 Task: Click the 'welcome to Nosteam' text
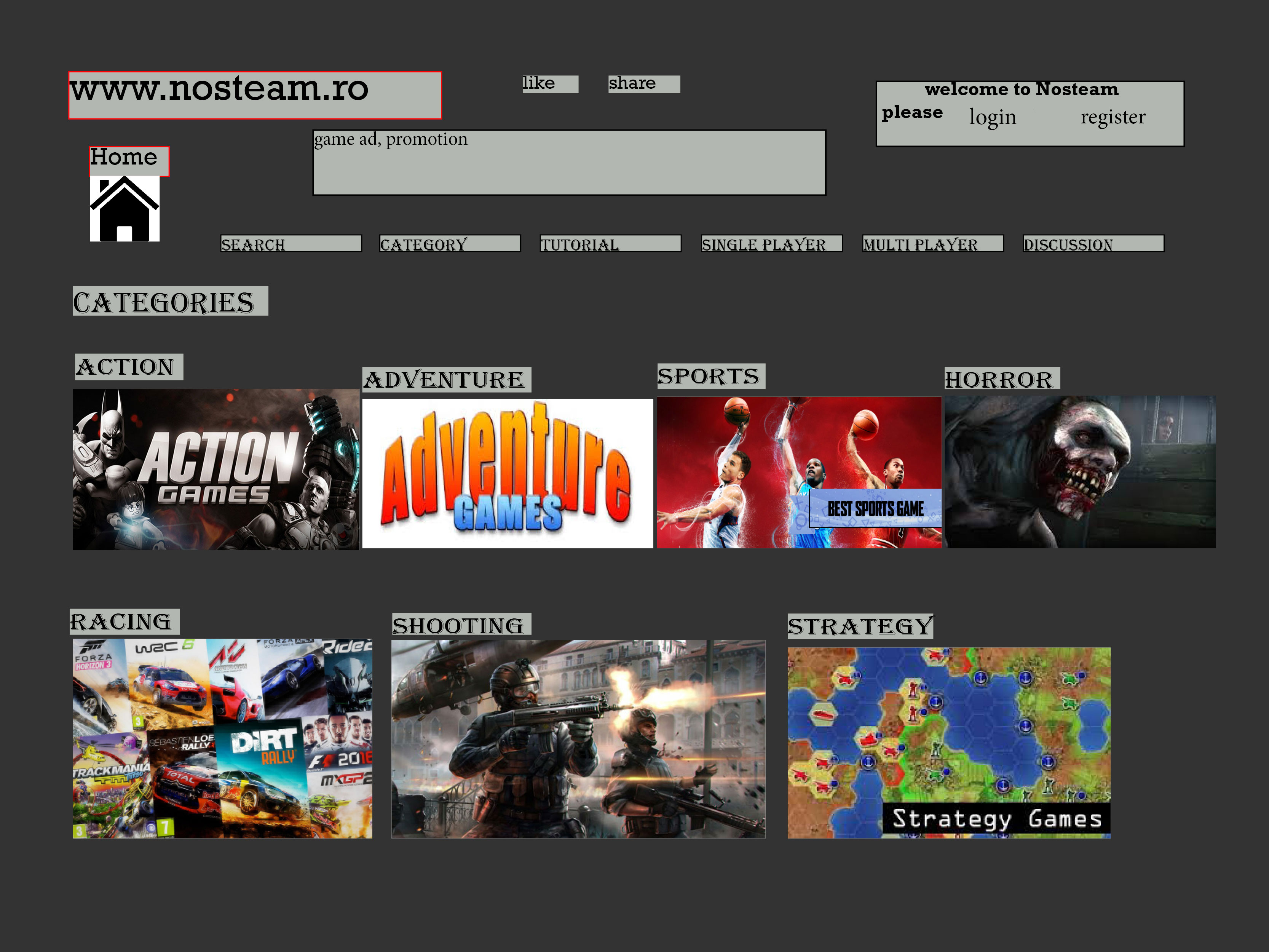click(1022, 89)
